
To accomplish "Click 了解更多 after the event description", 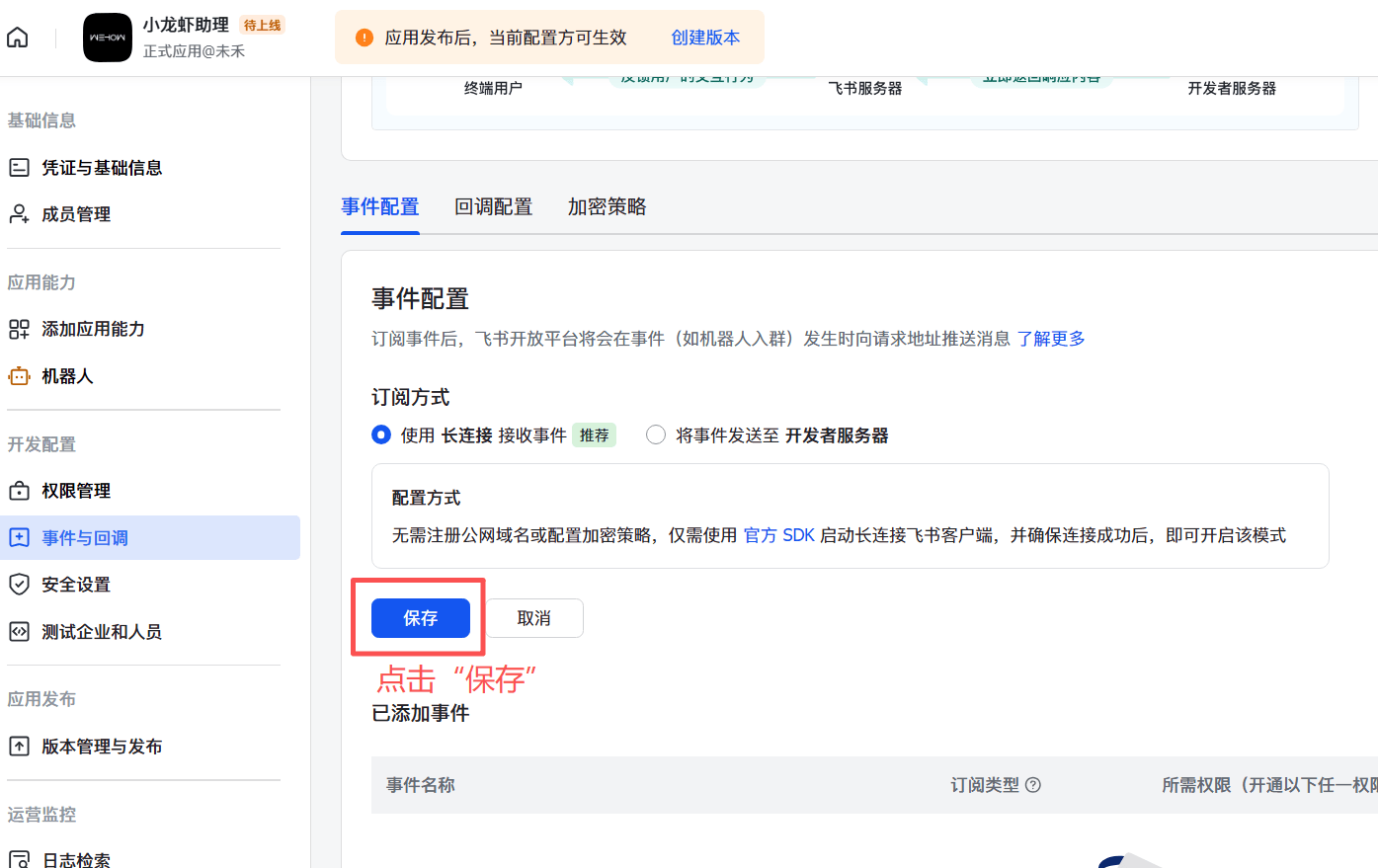I will pyautogui.click(x=1051, y=338).
